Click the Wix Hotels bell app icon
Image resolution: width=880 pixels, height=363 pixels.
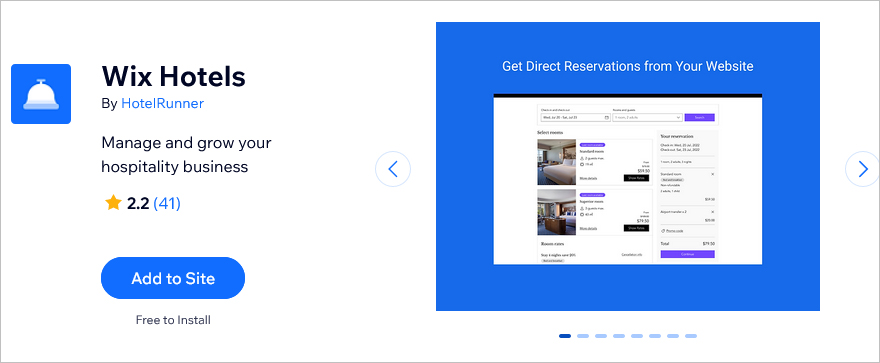click(41, 94)
